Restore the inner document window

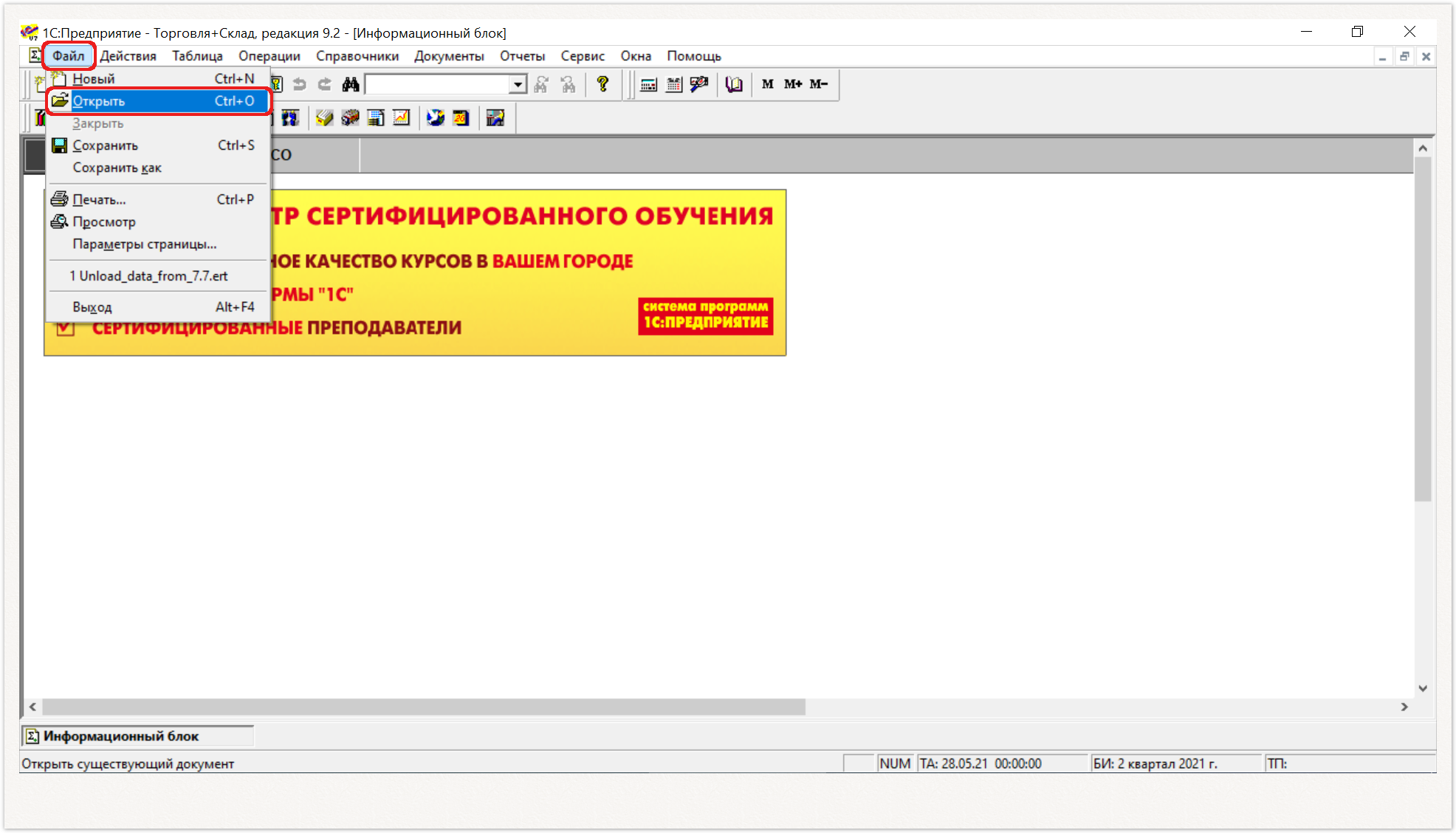coord(1404,56)
